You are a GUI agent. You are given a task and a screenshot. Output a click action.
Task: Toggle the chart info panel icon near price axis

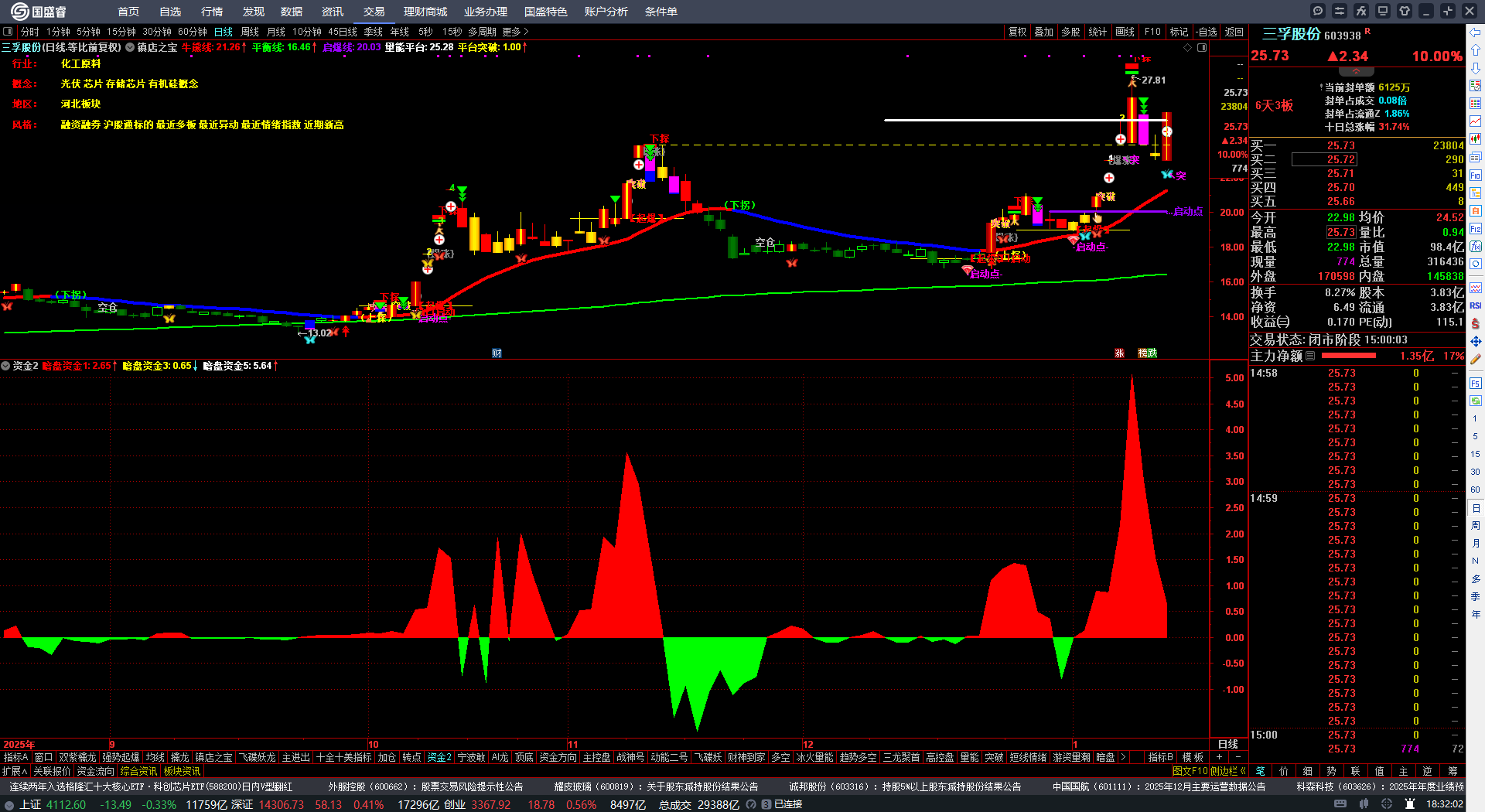tap(1202, 47)
